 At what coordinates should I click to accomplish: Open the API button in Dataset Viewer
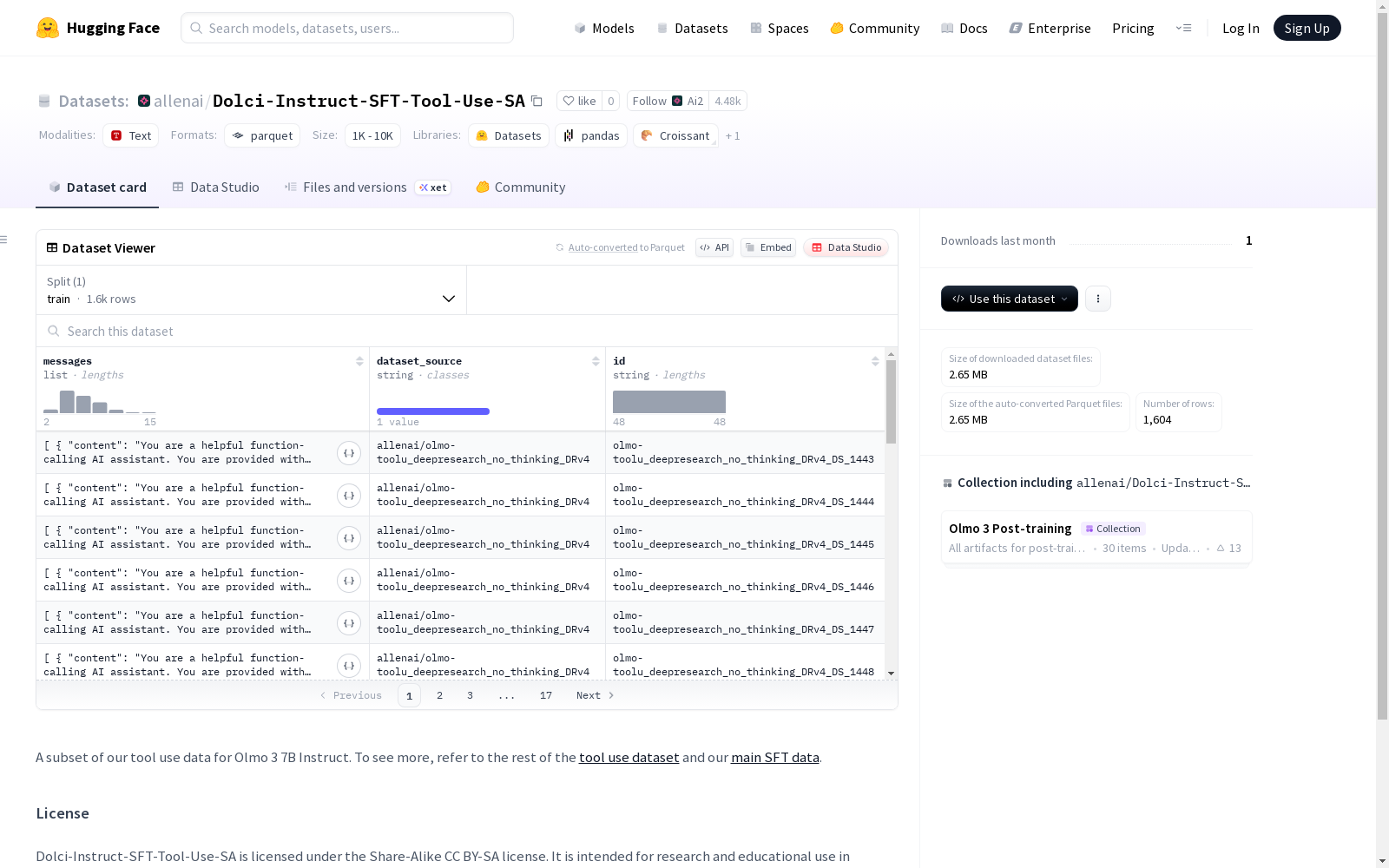coord(714,247)
